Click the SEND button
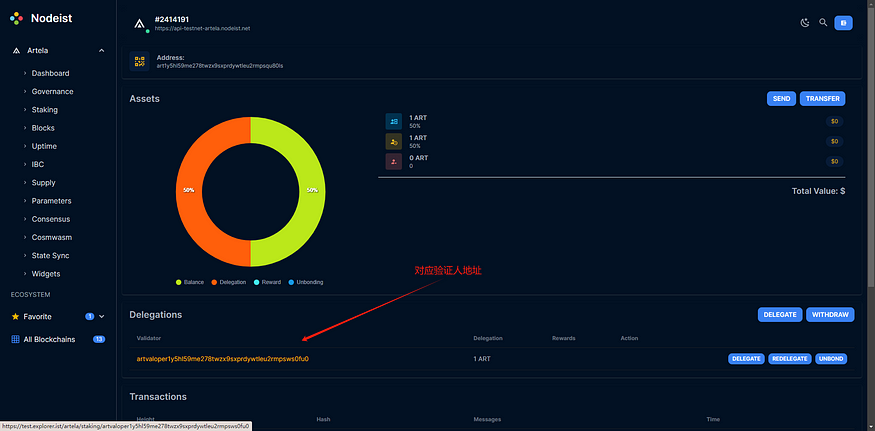 (x=781, y=99)
